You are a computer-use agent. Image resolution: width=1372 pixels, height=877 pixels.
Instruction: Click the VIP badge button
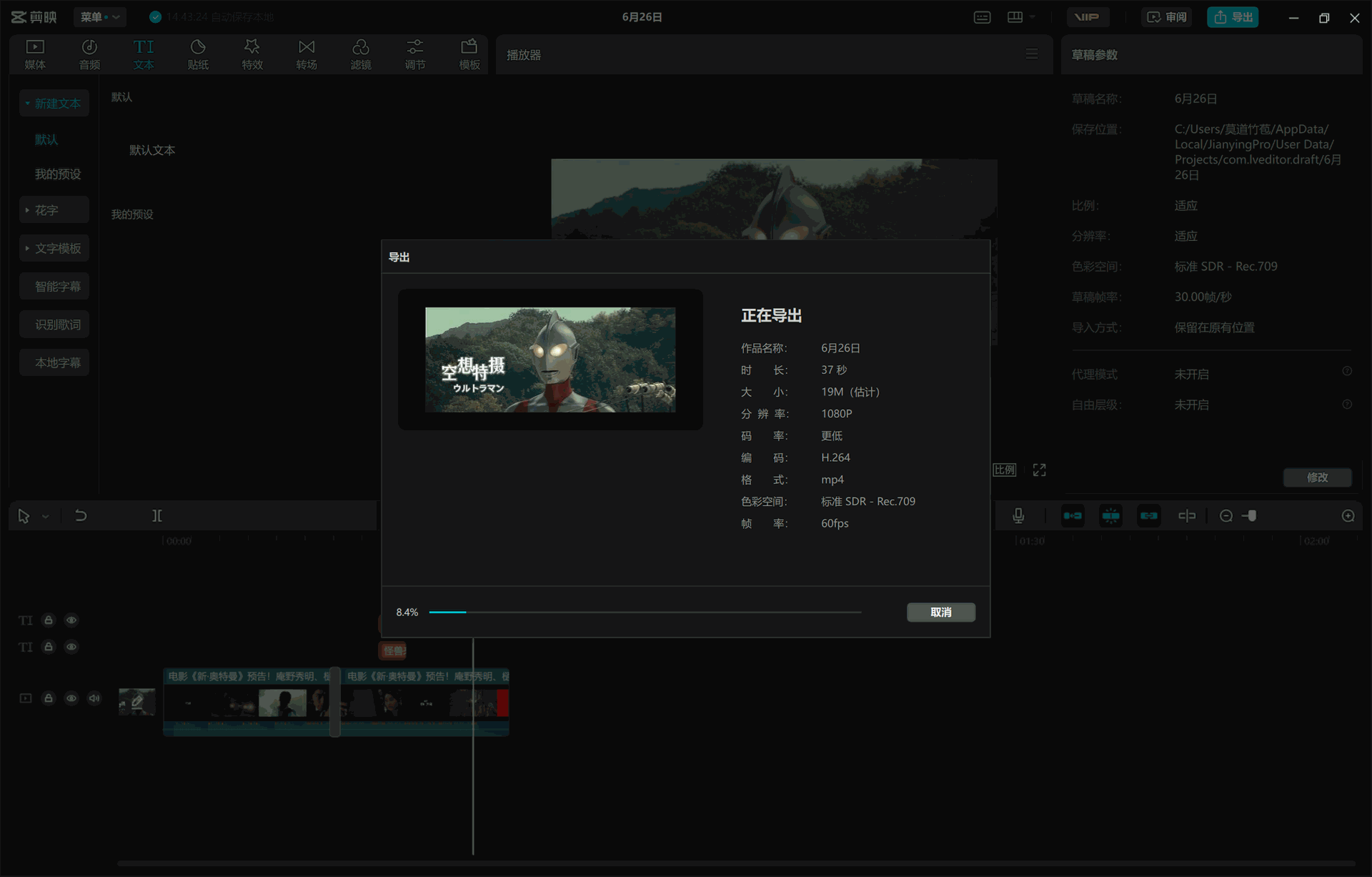click(x=1088, y=17)
